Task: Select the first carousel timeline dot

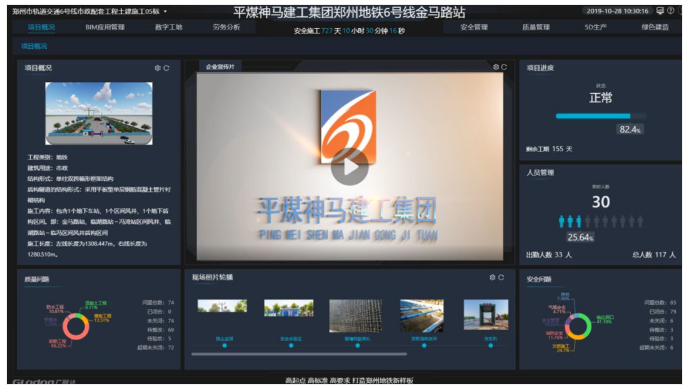Action: (x=225, y=346)
